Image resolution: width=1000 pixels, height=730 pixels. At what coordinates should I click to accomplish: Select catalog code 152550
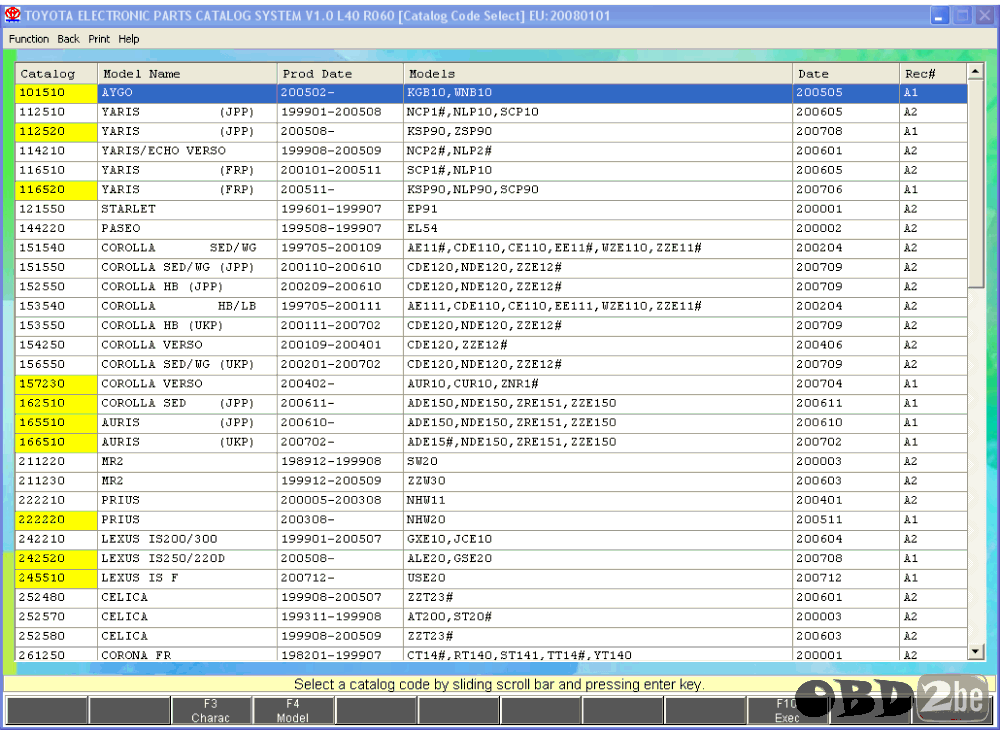[57, 287]
